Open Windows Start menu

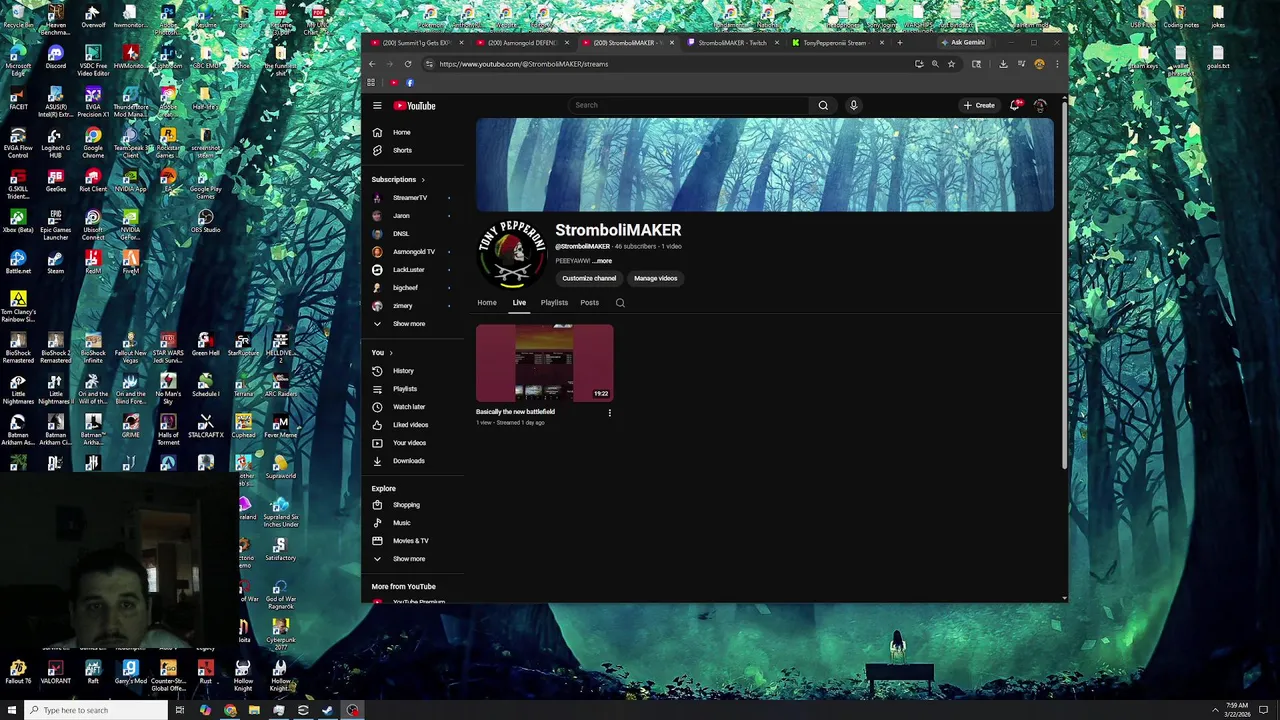coord(10,710)
